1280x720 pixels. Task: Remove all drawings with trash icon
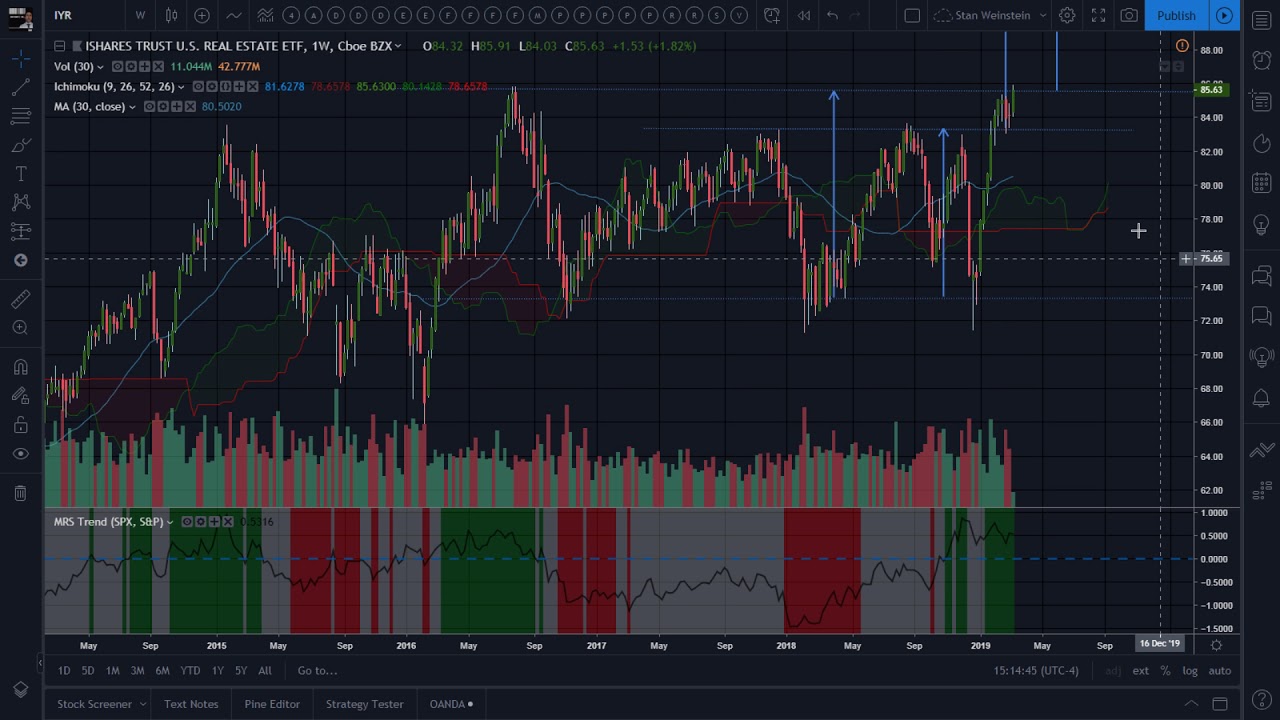(x=20, y=493)
